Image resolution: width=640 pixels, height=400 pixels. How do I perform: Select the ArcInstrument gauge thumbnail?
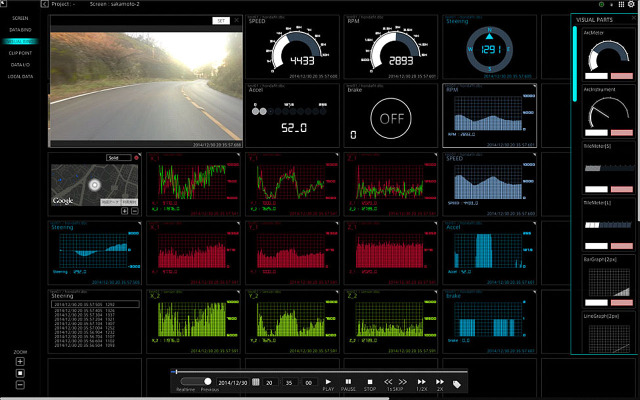pyautogui.click(x=608, y=111)
